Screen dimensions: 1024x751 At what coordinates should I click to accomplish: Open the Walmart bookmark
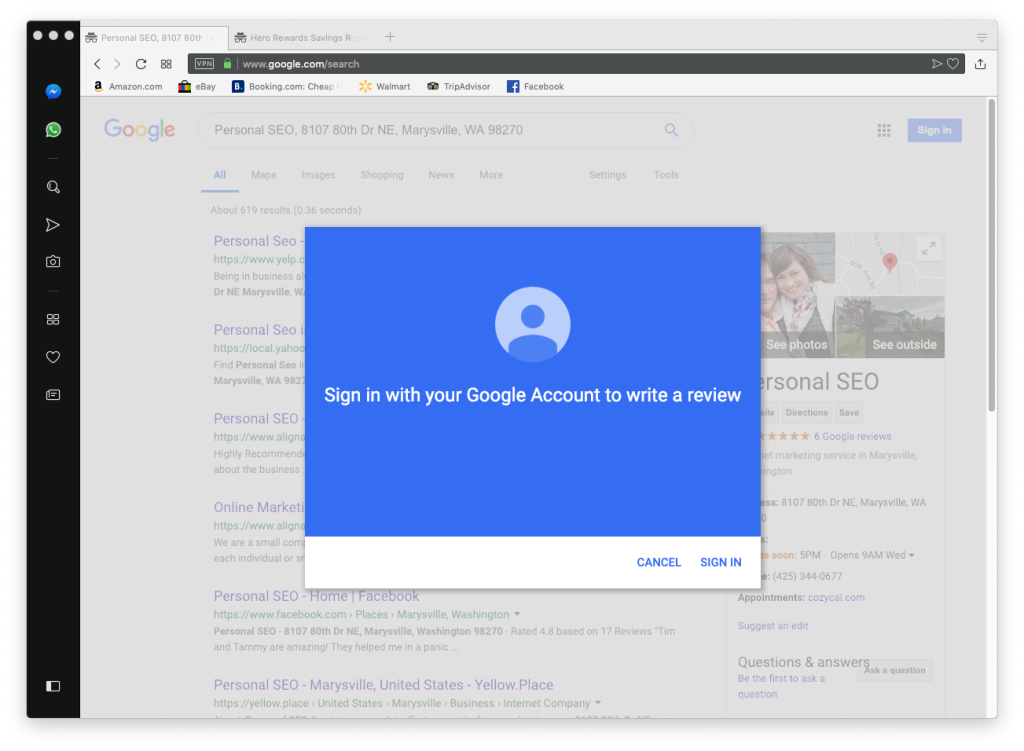tap(385, 86)
